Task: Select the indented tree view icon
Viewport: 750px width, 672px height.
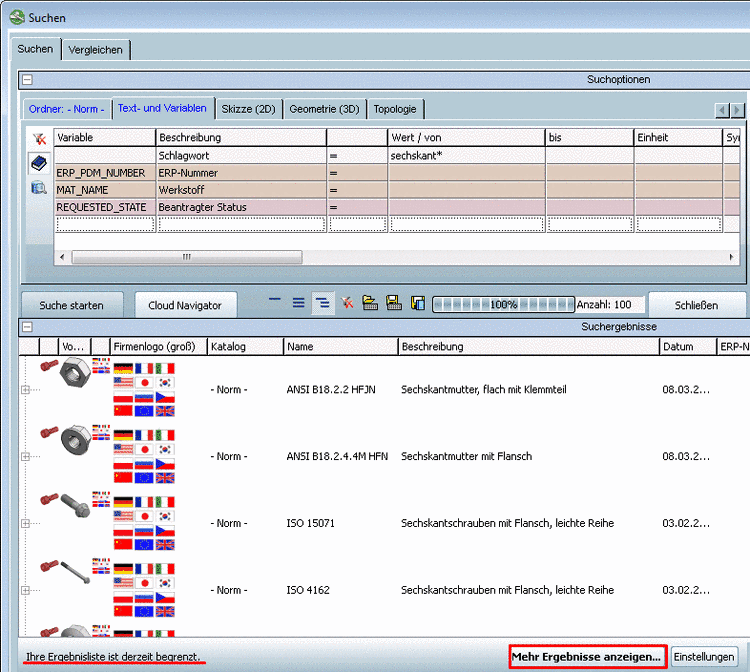Action: (322, 302)
